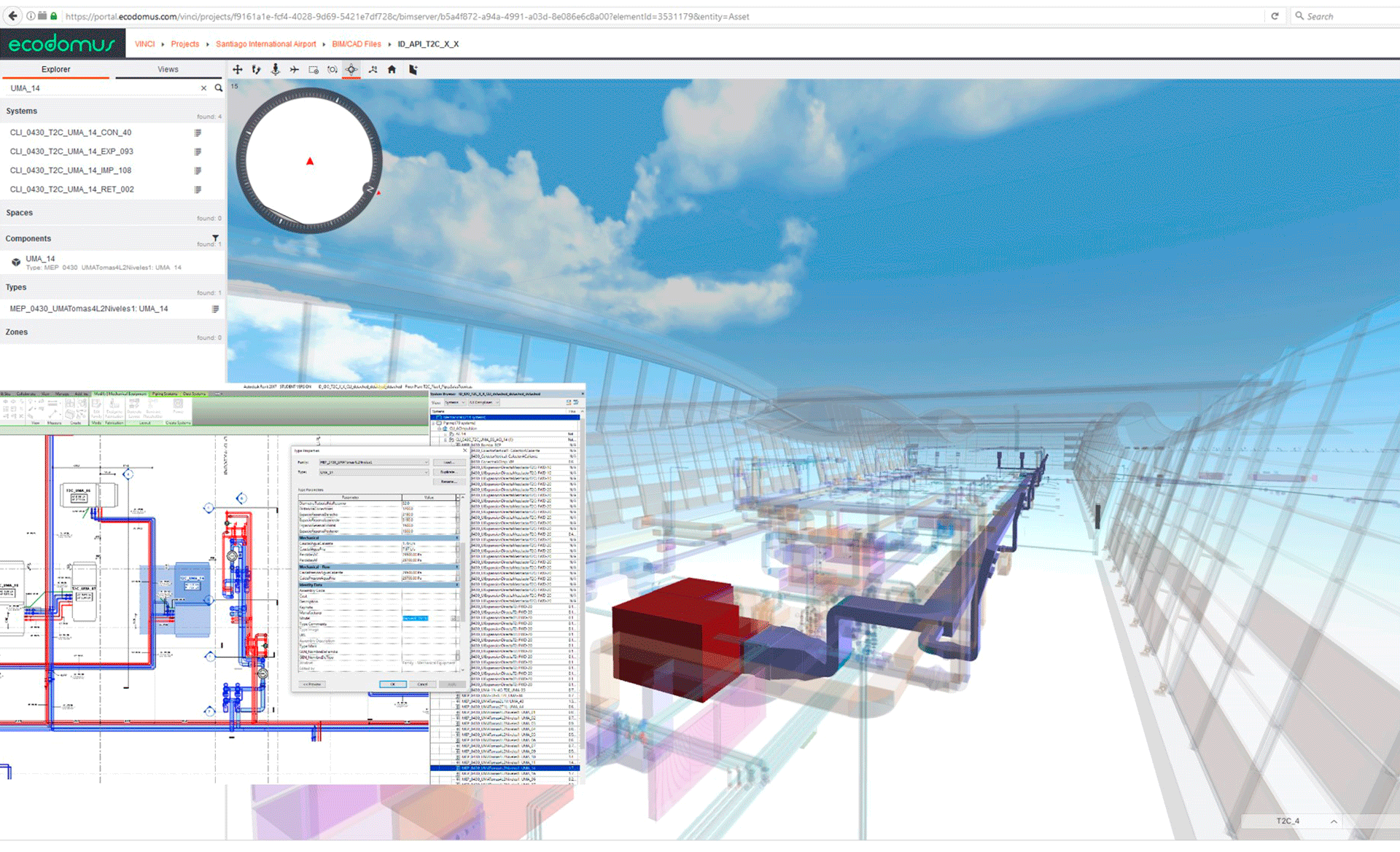Collapse the Systems section header
This screenshot has height=852, width=1400.
click(22, 111)
